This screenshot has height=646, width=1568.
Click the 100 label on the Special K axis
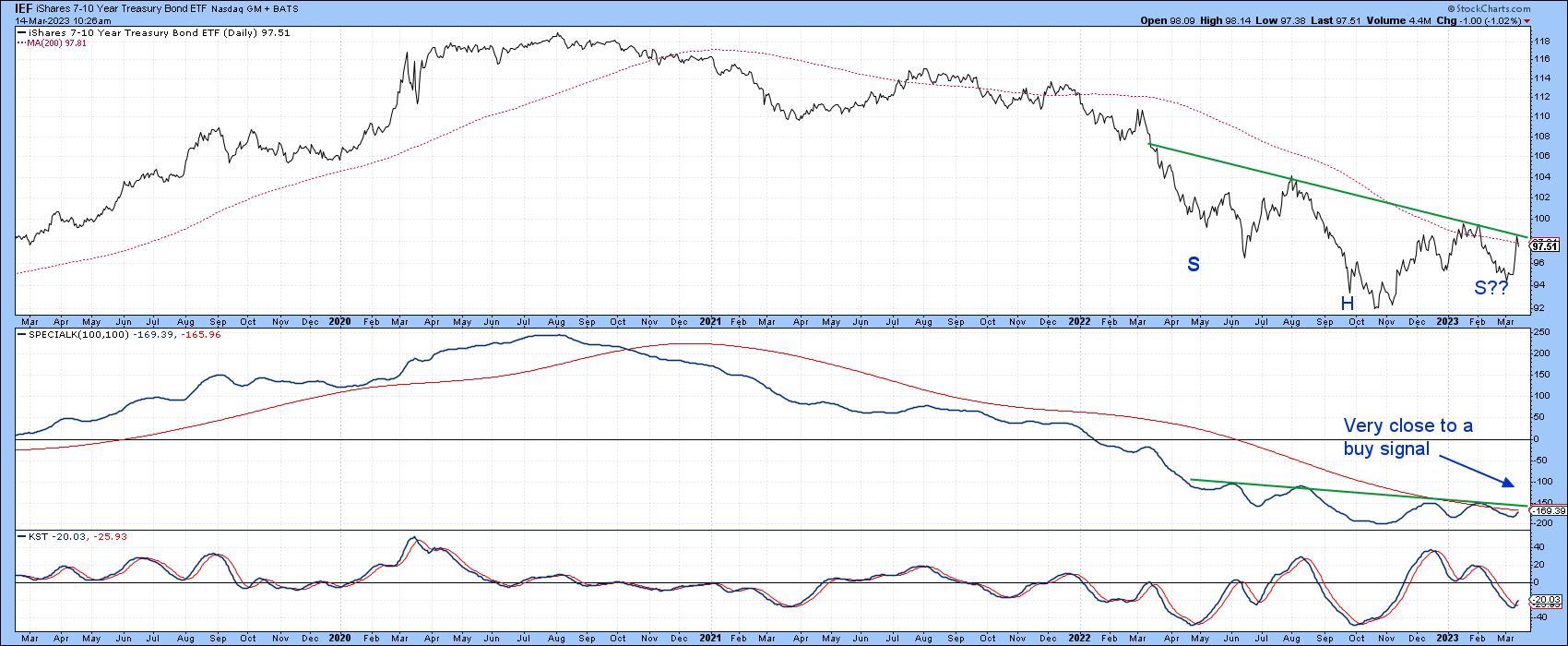pos(1540,396)
